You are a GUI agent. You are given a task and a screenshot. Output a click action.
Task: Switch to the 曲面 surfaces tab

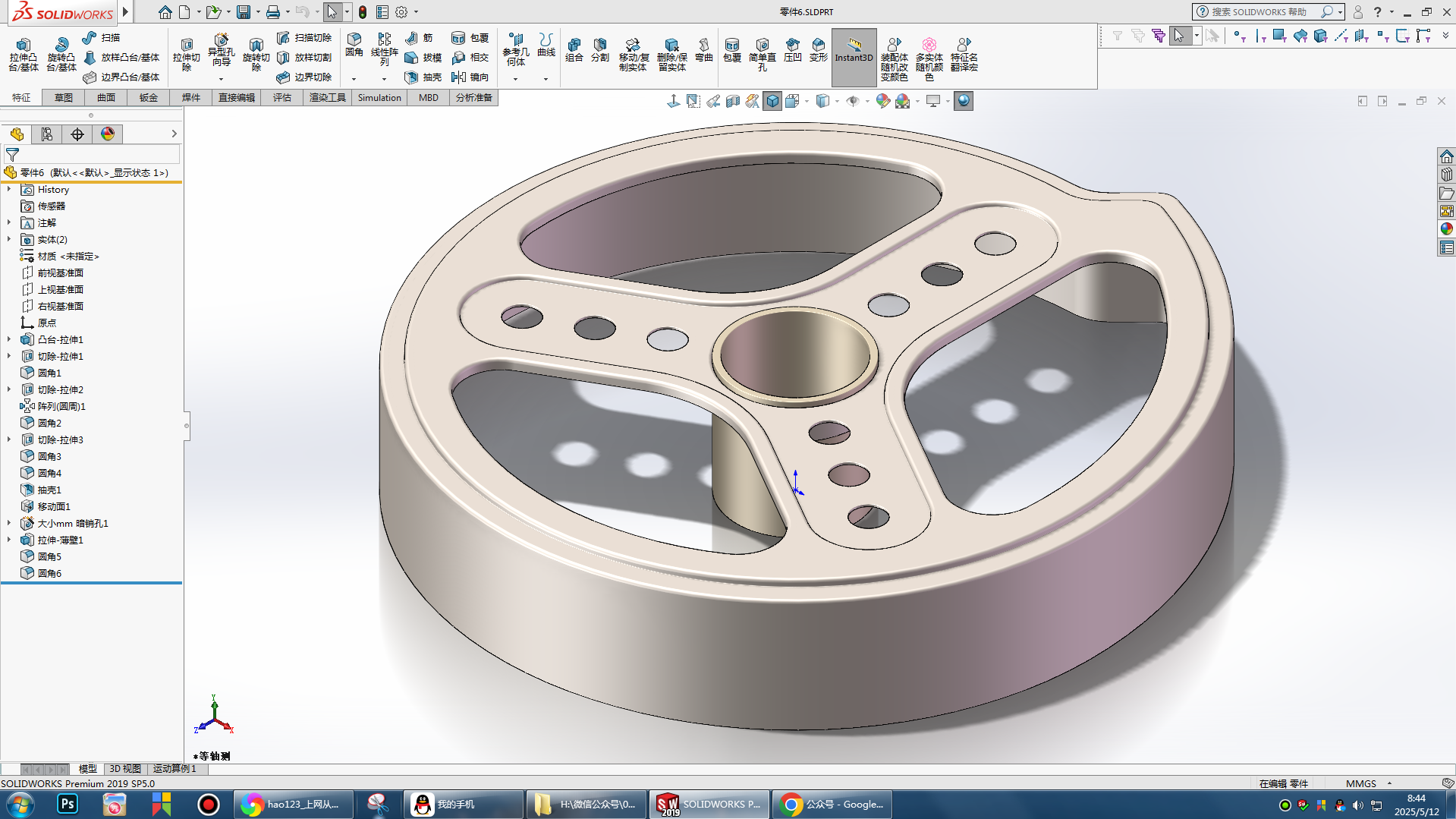pos(106,97)
